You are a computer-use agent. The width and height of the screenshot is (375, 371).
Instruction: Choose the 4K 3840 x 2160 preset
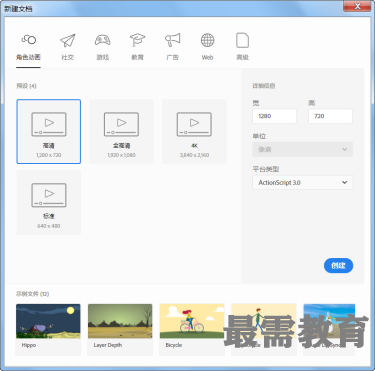194,131
